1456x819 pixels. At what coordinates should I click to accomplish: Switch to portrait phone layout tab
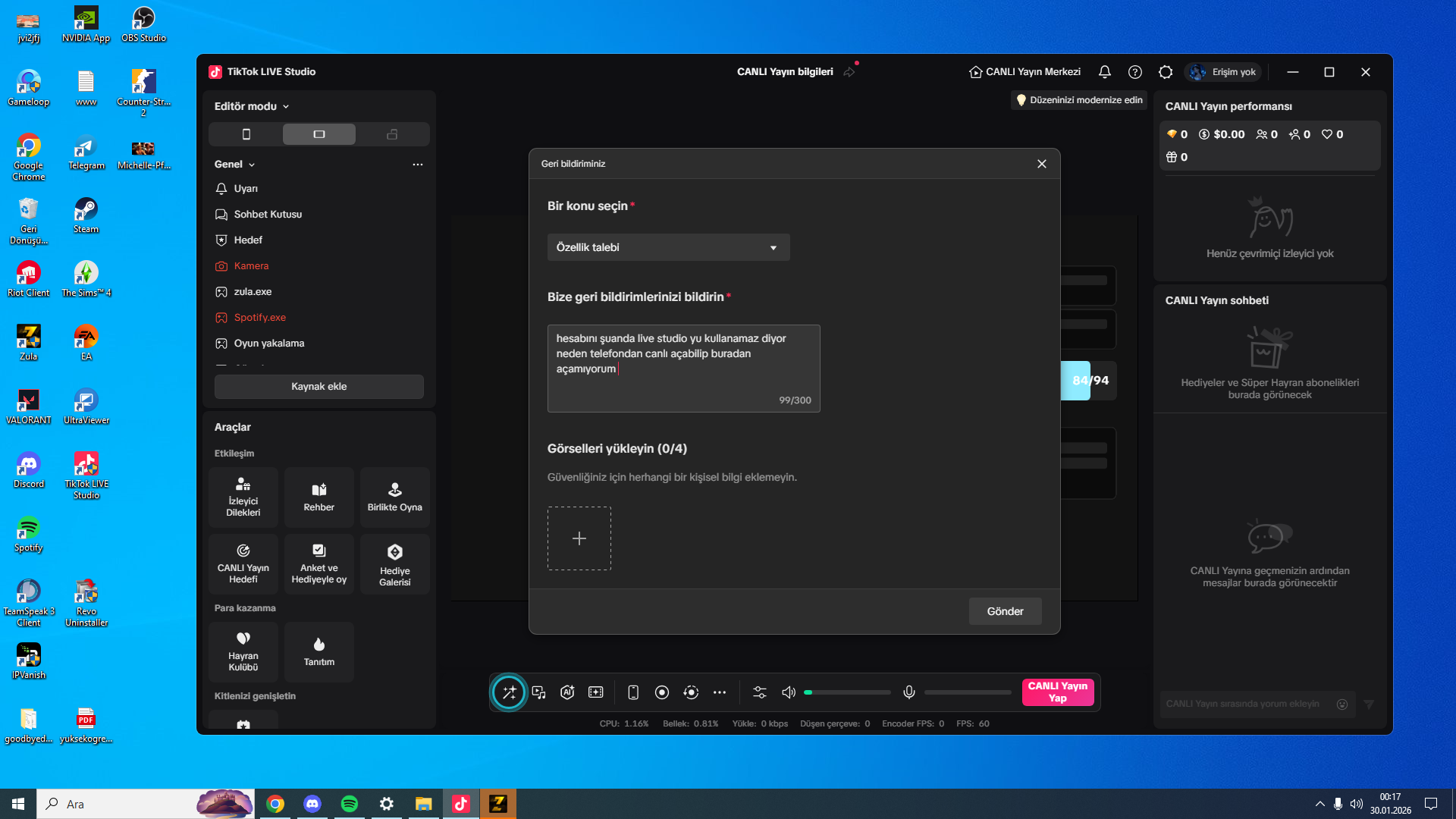tap(246, 134)
